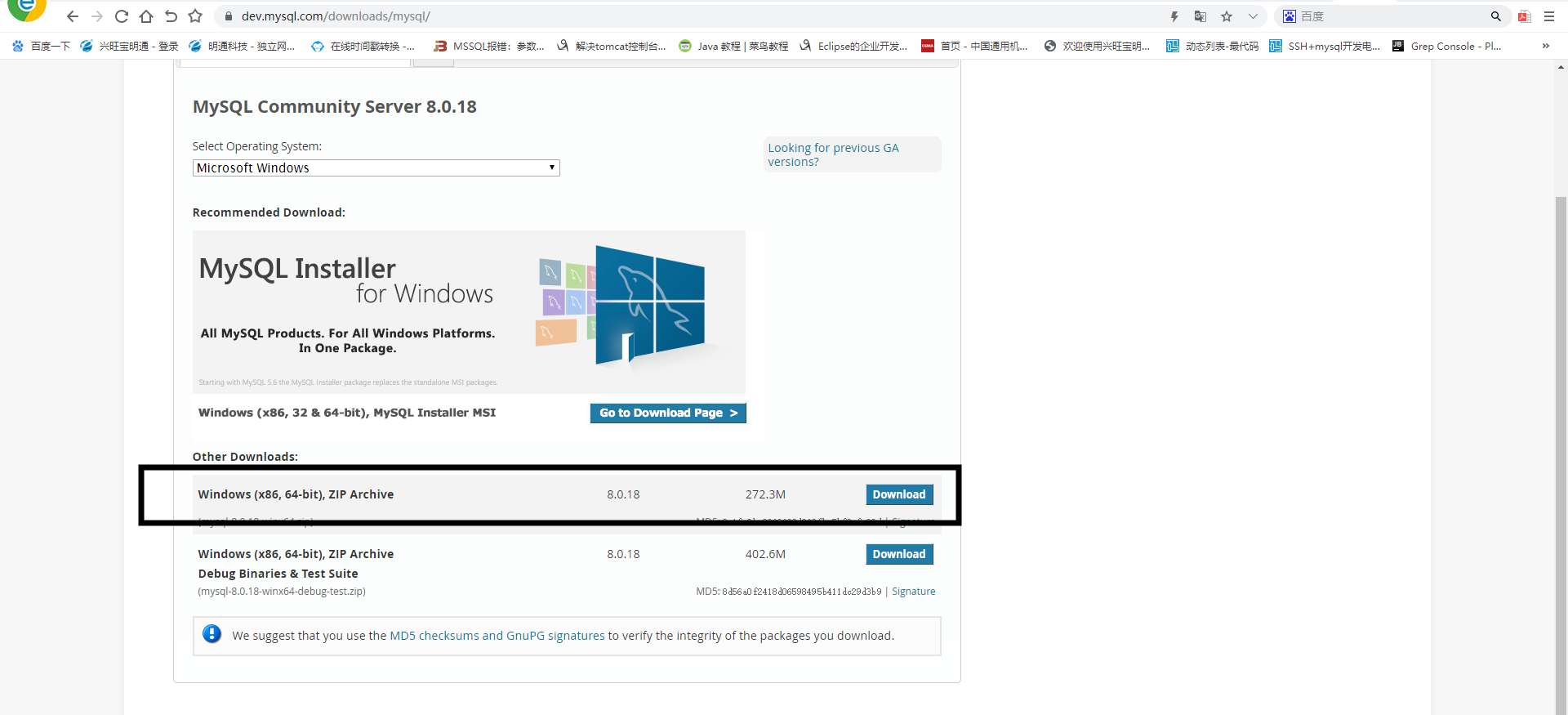Open the 兴旺宝明通 - 登录 bookmark

[x=129, y=46]
